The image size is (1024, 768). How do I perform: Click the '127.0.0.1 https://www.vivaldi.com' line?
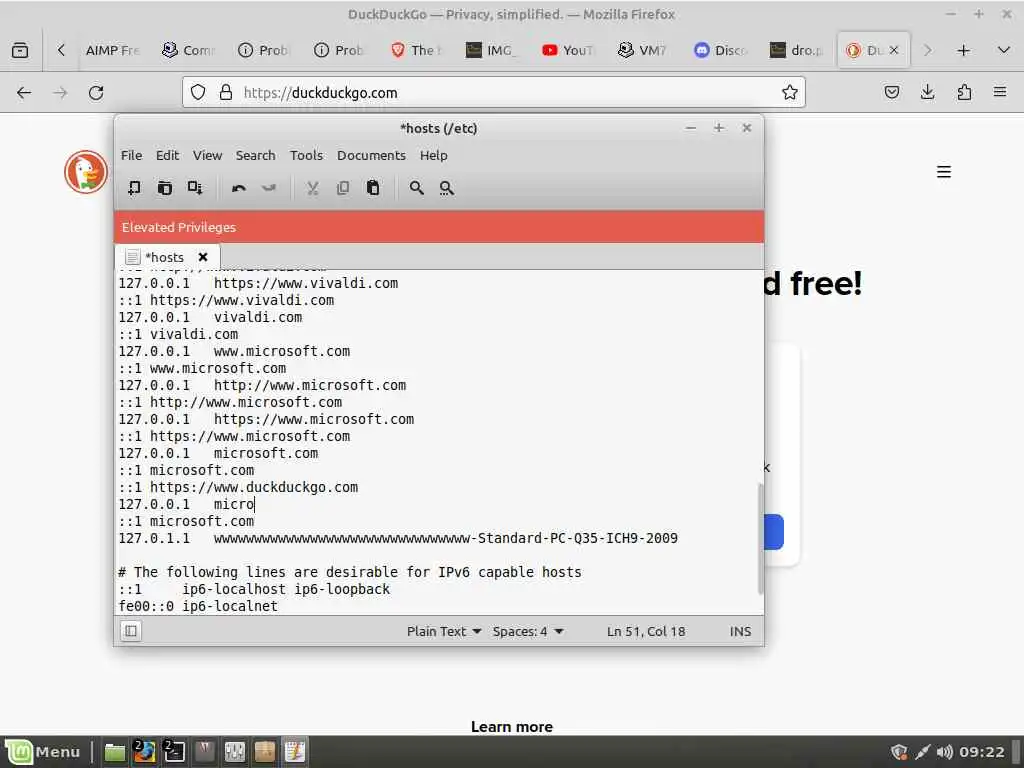point(258,283)
